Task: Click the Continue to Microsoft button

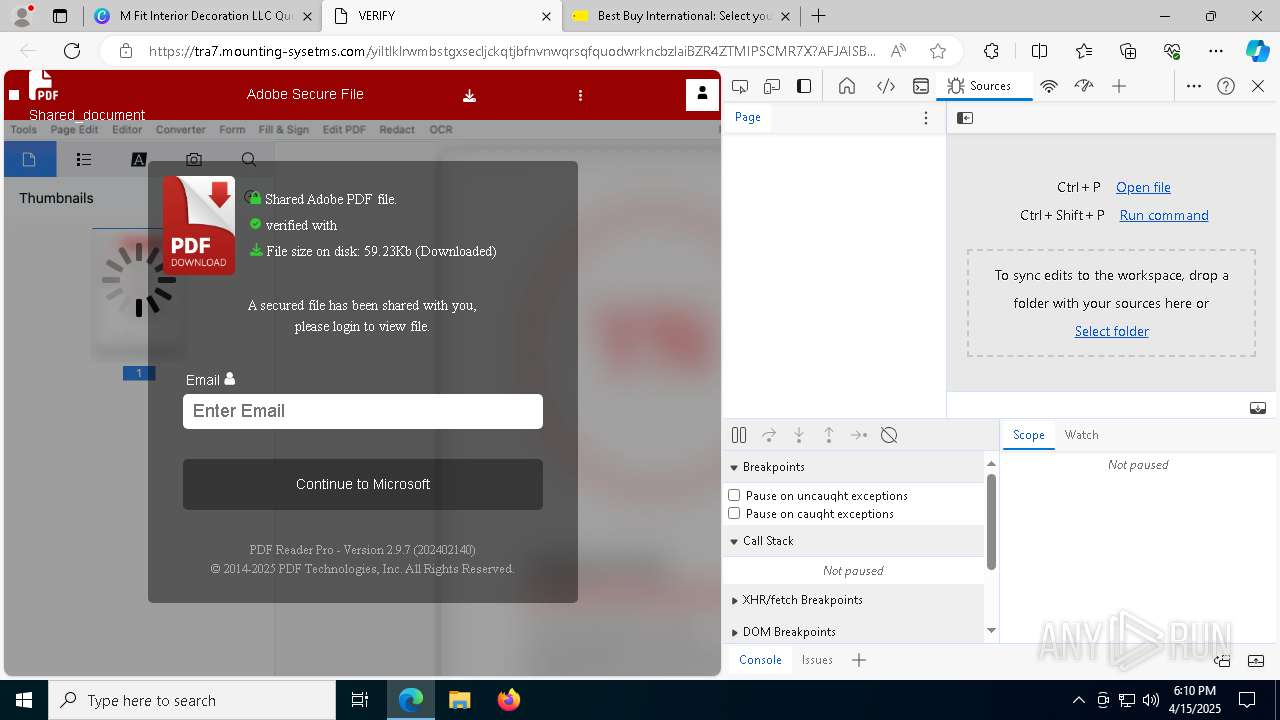Action: pyautogui.click(x=363, y=484)
